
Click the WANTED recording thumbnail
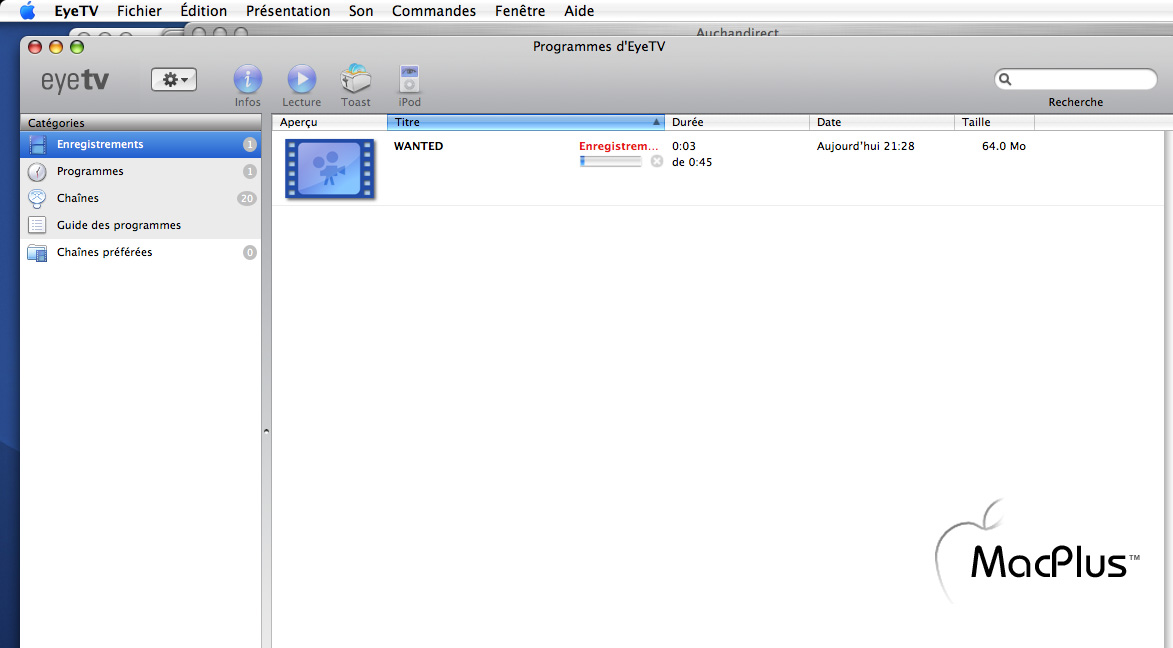[x=330, y=168]
